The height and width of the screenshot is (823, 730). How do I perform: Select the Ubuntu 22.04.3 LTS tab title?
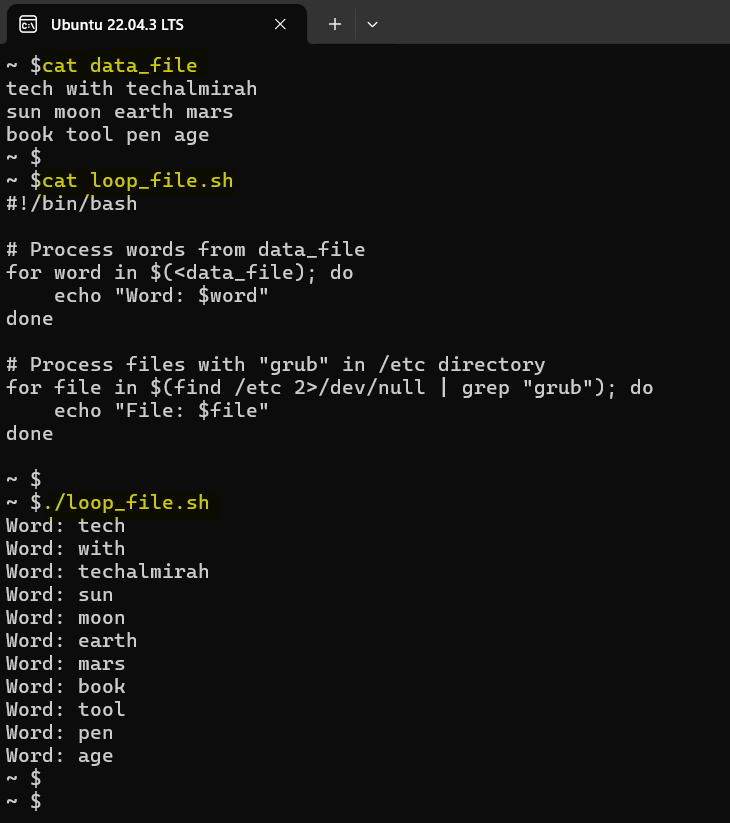point(117,24)
